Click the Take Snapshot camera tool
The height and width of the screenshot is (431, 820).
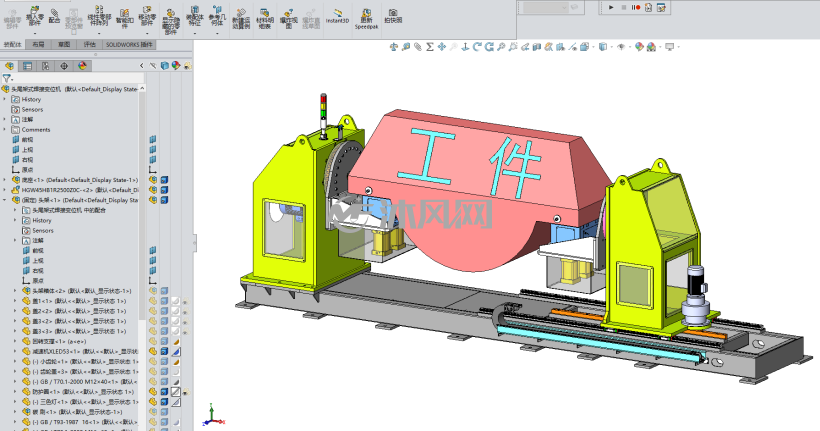click(393, 16)
